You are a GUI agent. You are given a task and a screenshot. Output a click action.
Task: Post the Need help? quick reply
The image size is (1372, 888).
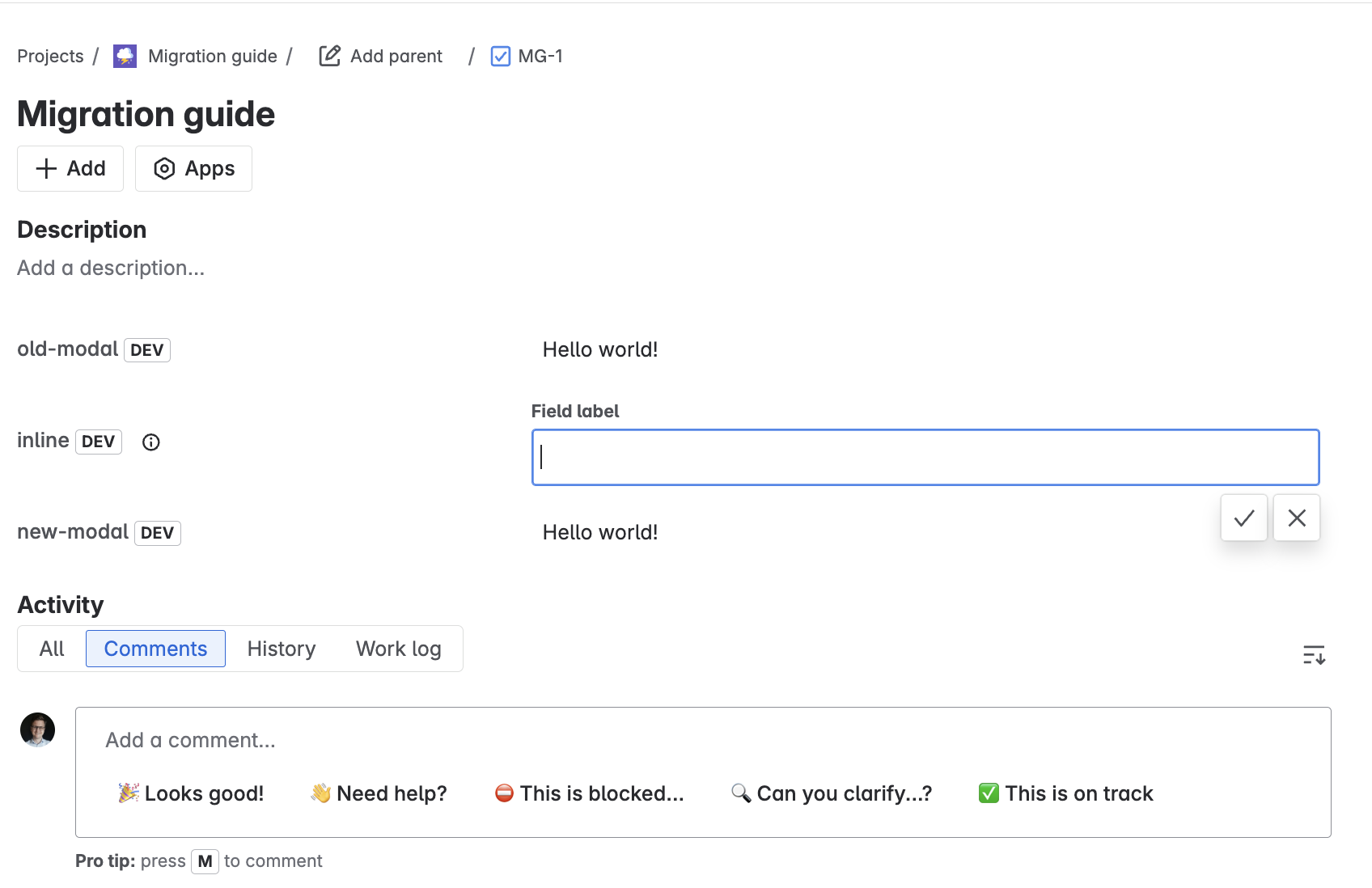click(378, 793)
